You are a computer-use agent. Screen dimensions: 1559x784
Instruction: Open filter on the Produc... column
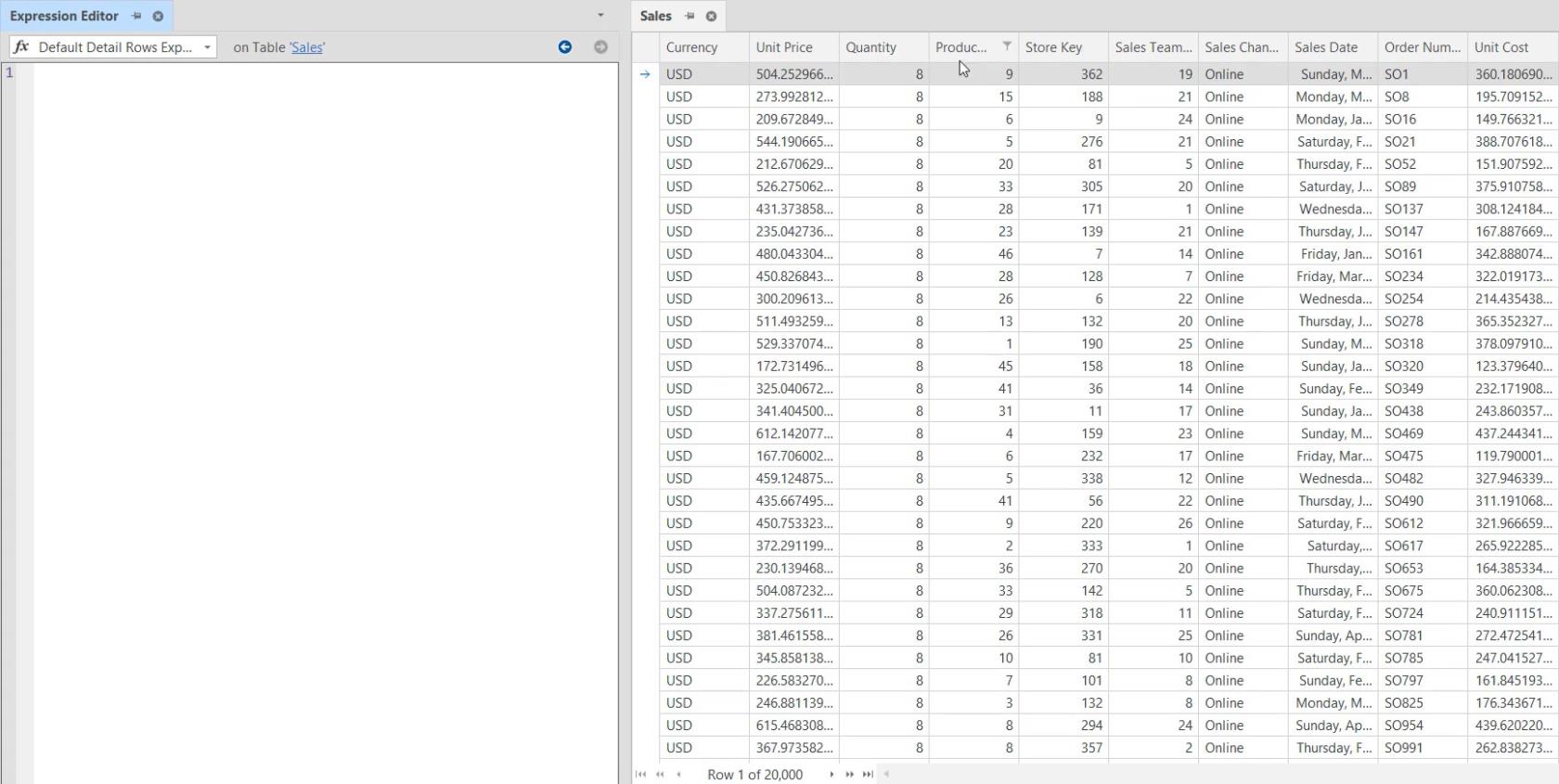[1007, 46]
